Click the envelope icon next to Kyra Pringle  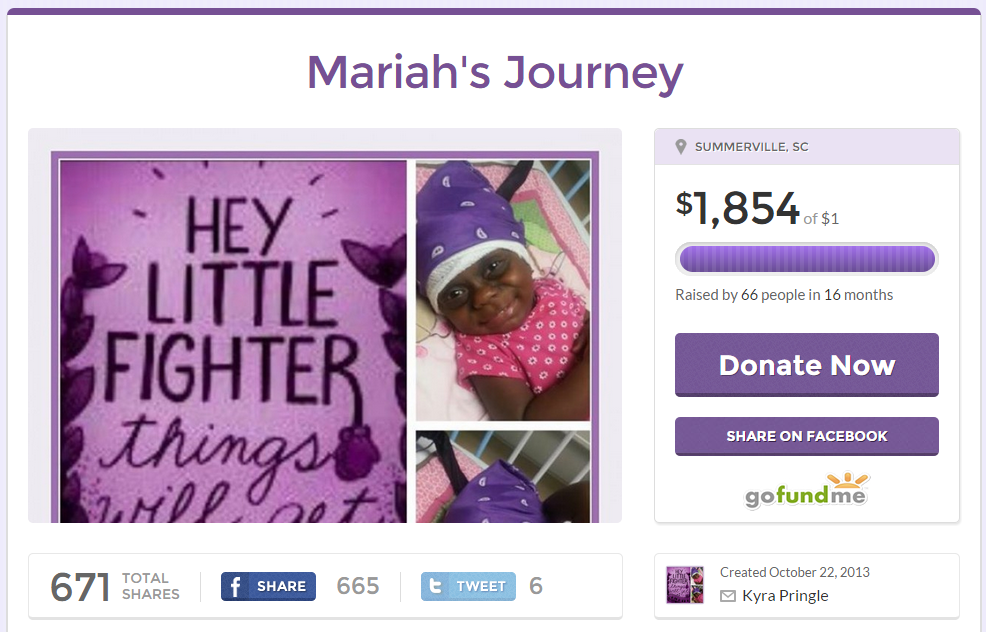point(728,596)
